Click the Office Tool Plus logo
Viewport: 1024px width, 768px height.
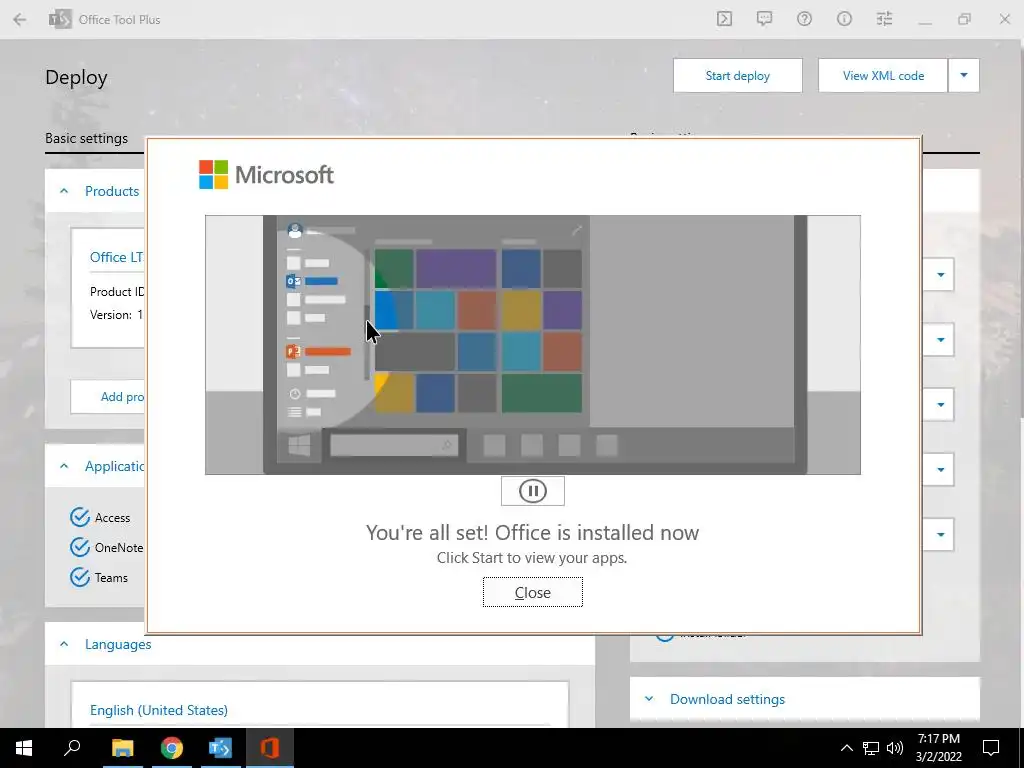click(60, 20)
